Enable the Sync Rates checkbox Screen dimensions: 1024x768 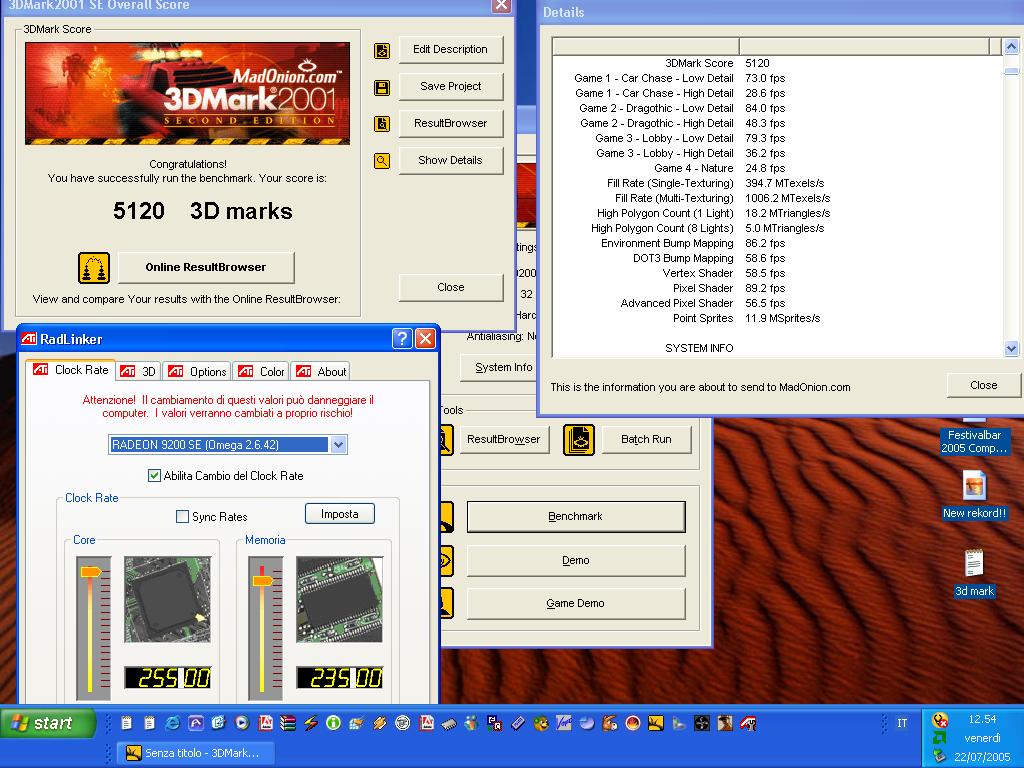(x=182, y=517)
